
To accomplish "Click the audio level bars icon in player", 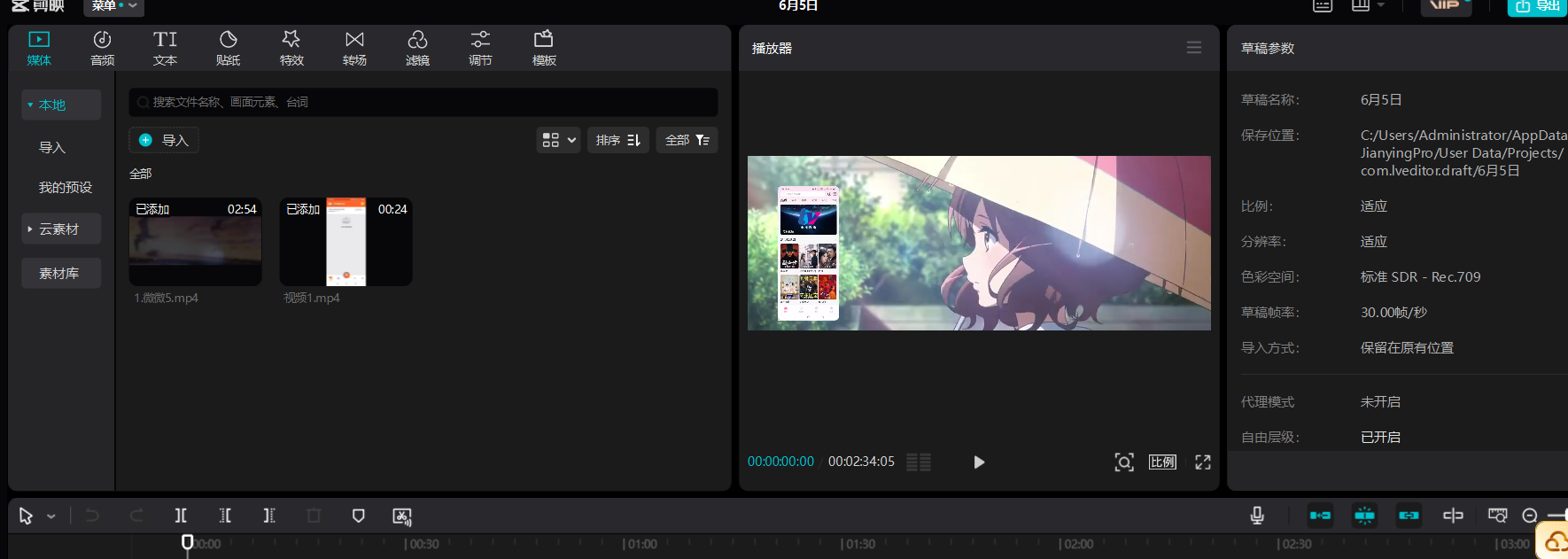I will pos(919,462).
